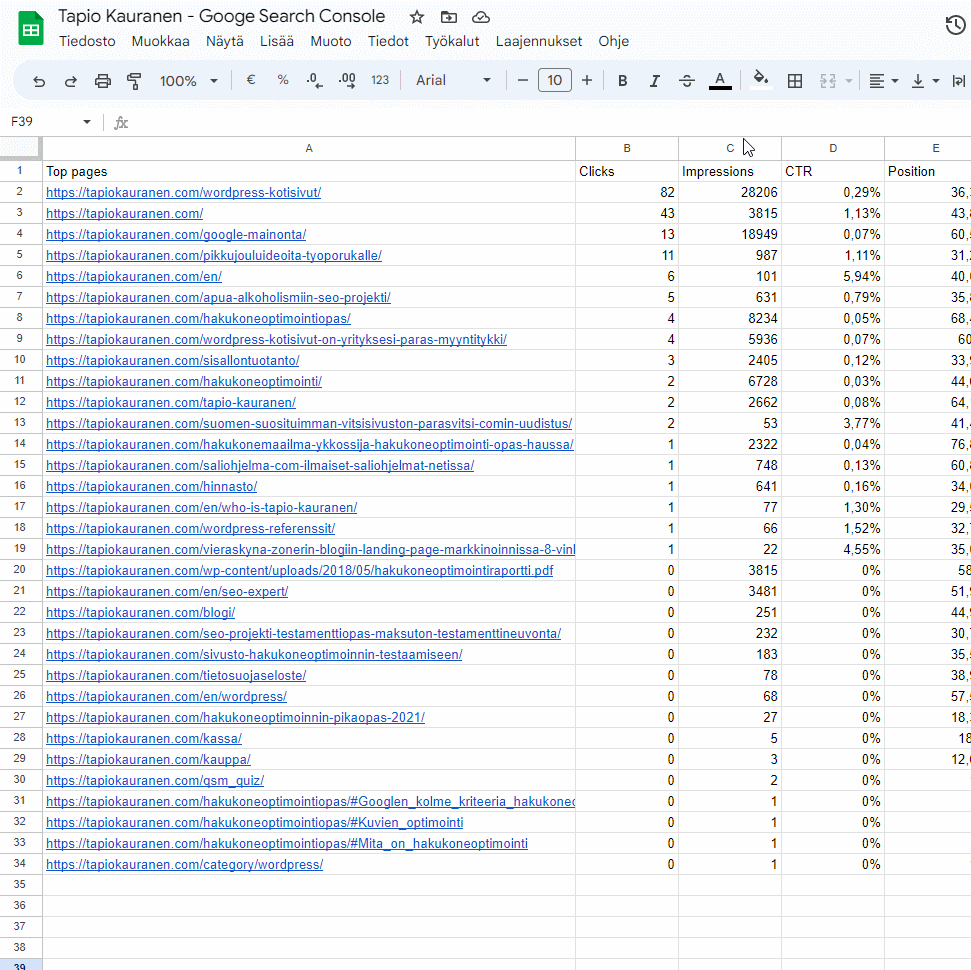The height and width of the screenshot is (970, 971).
Task: Select row 1 header
Action: click(20, 171)
